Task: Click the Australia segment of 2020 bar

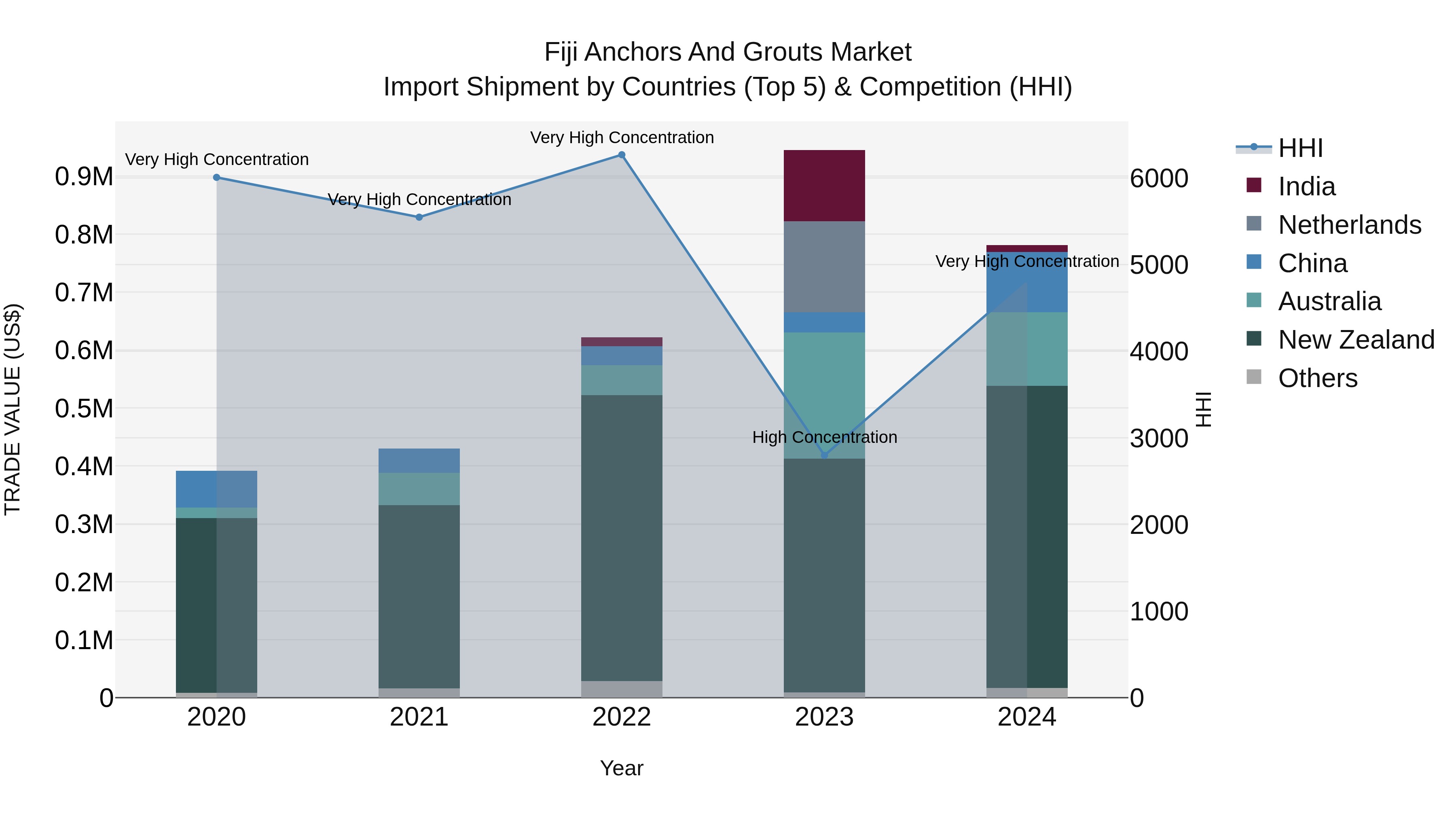Action: tap(216, 513)
